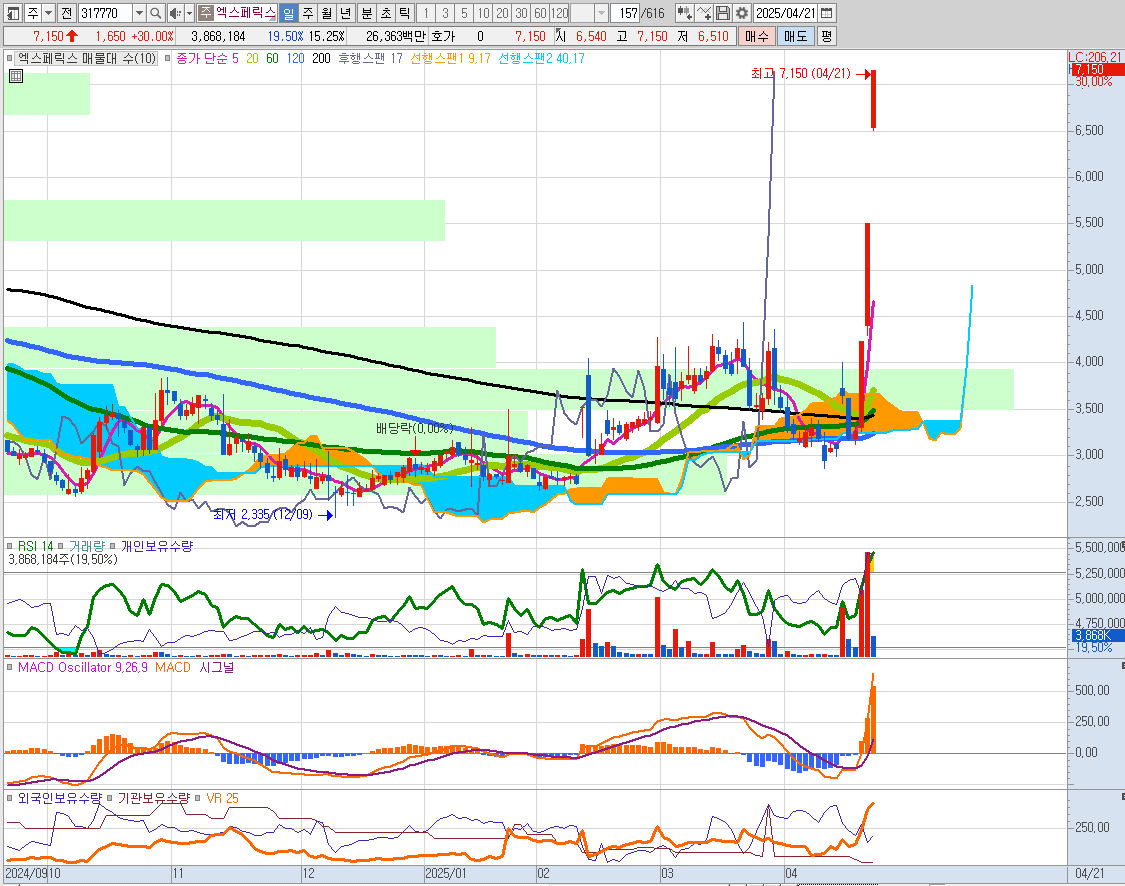This screenshot has width=1125, height=886.
Task: Click the 호가 quote label
Action: click(443, 36)
